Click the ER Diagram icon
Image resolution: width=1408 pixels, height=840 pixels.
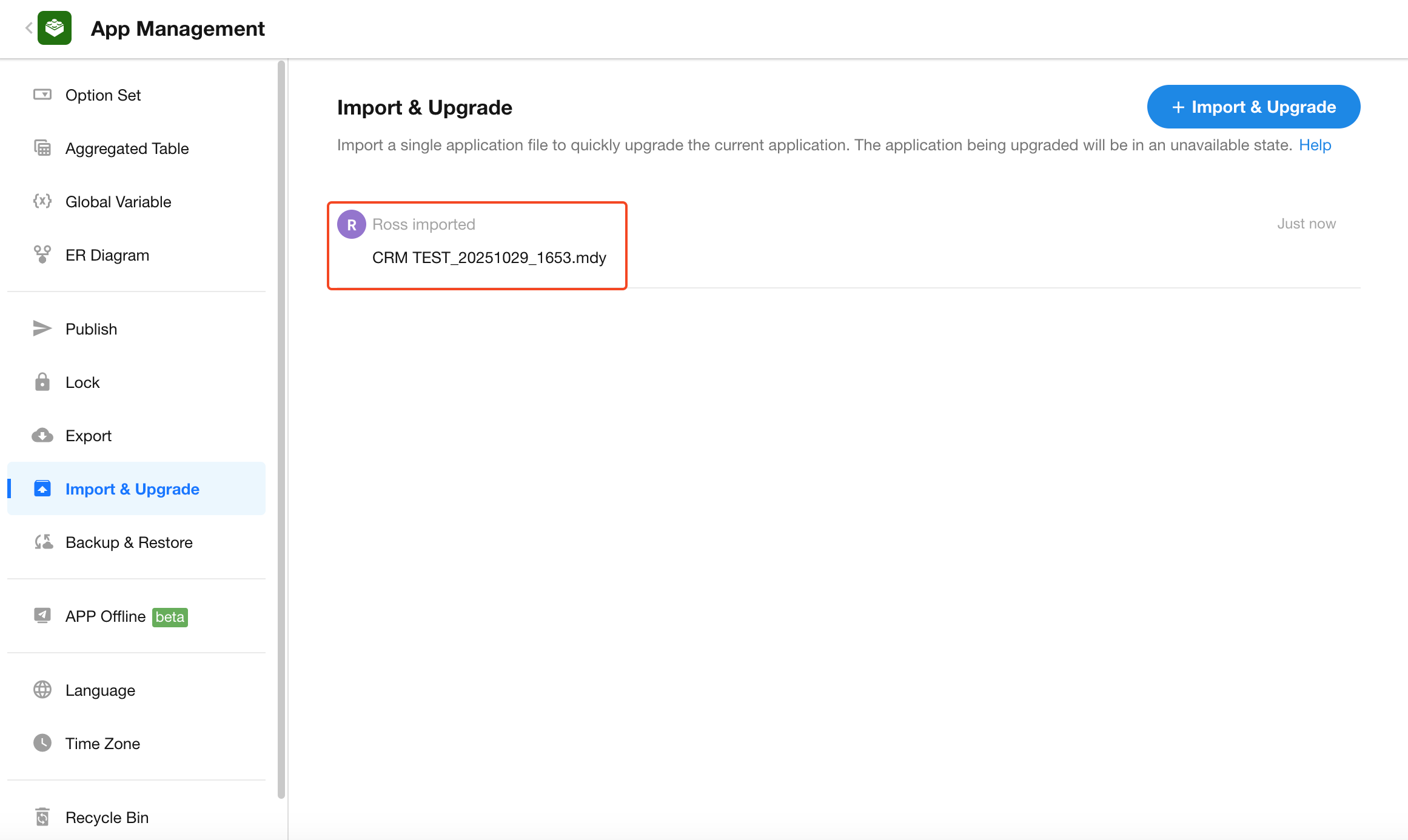click(42, 255)
